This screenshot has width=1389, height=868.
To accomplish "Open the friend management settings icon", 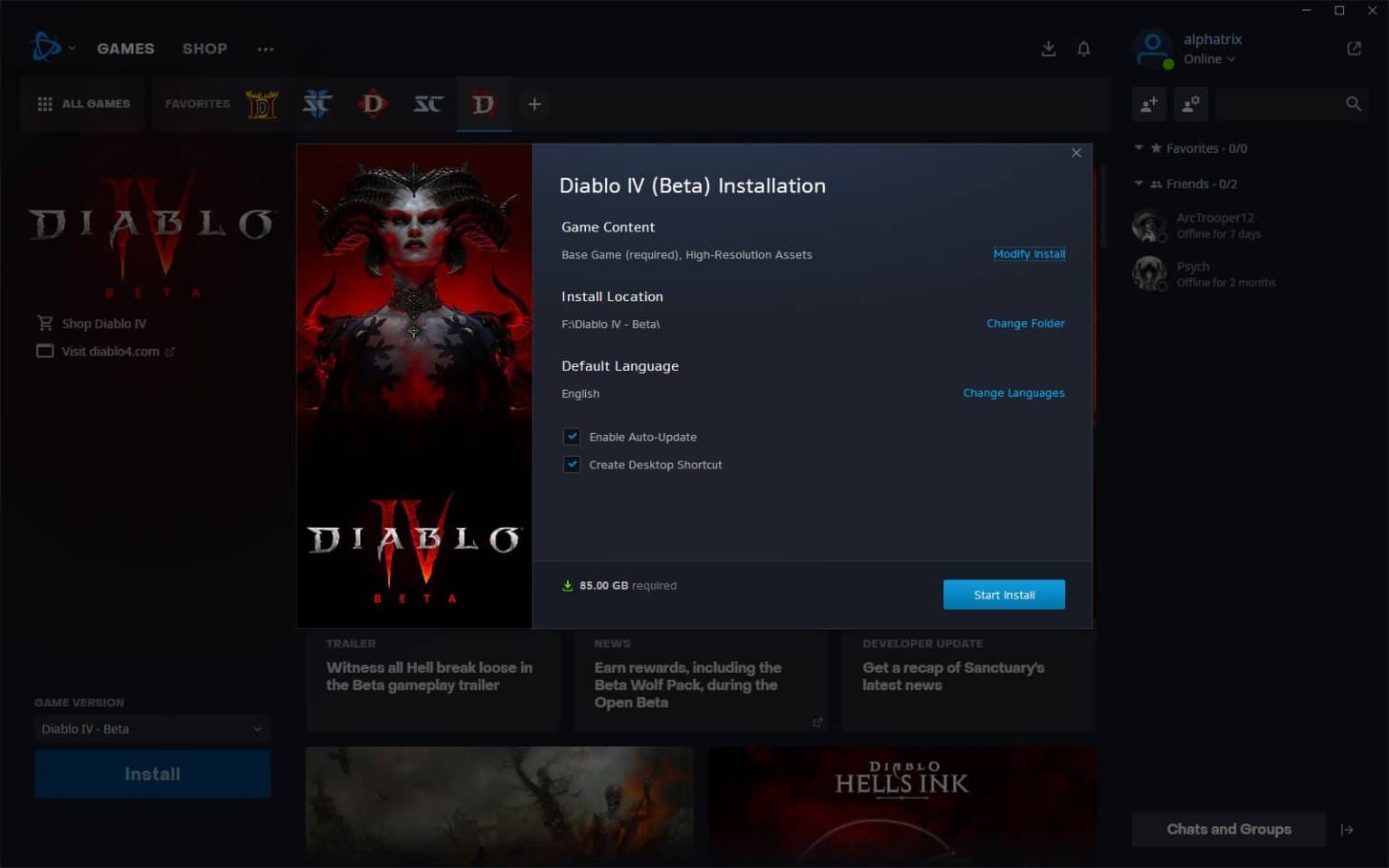I will 1191,105.
